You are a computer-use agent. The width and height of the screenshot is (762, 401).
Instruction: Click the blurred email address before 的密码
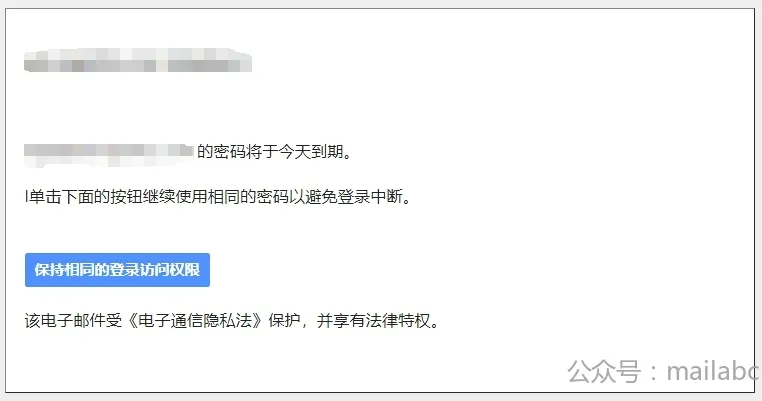point(109,153)
